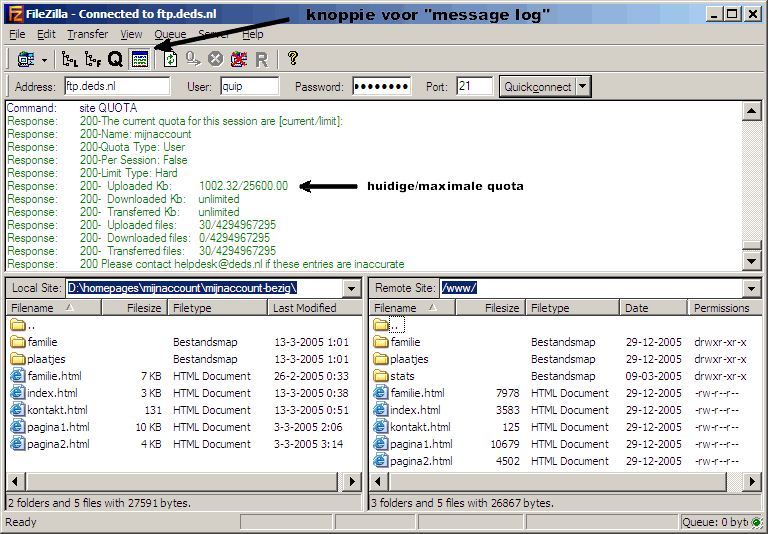Click the process queue toolbar icon
Screen dimensions: 768x534
pyautogui.click(x=193, y=59)
